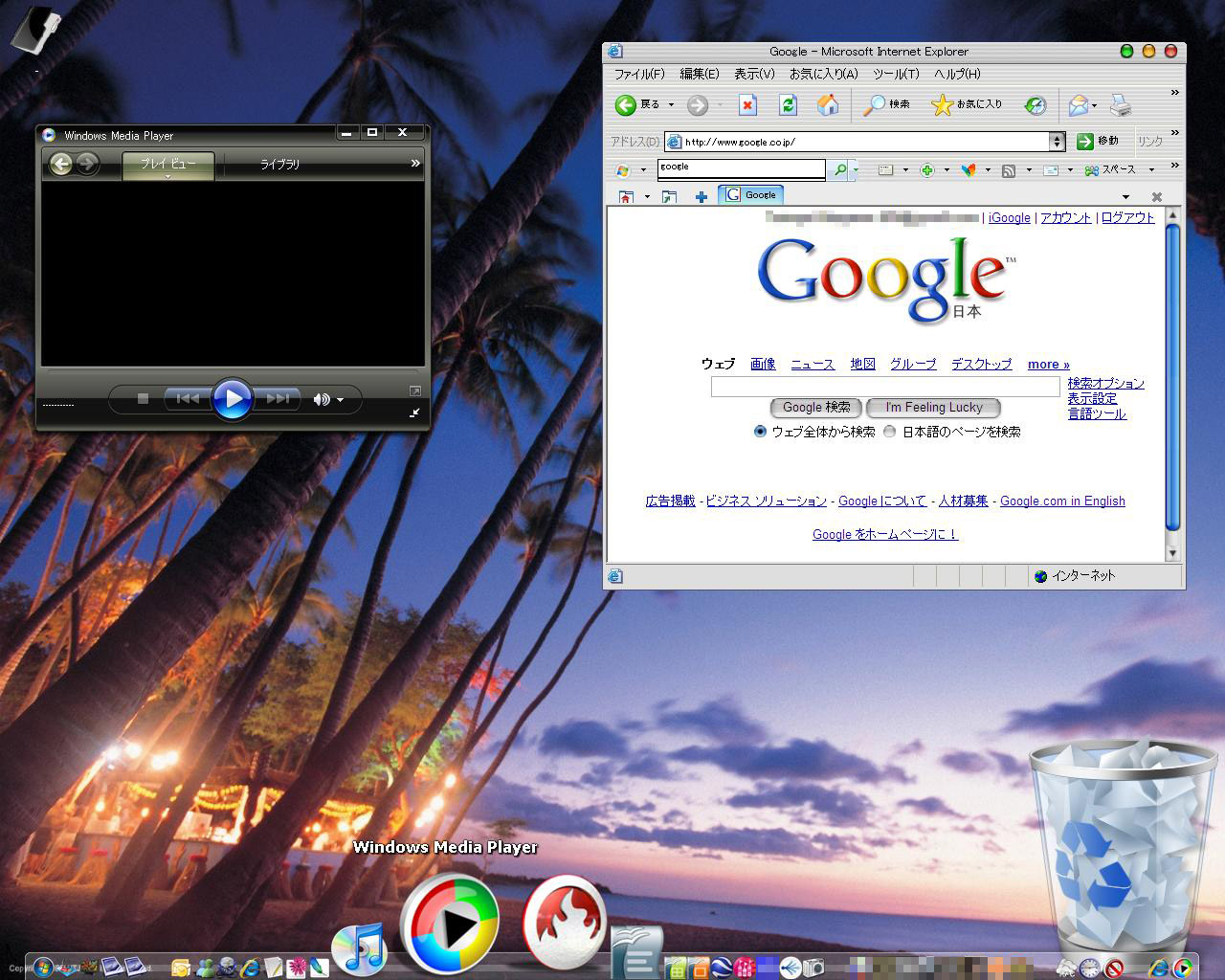The width and height of the screenshot is (1225, 980).
Task: Open スペース Spaces in the MSN toolbar
Action: pyautogui.click(x=1110, y=169)
